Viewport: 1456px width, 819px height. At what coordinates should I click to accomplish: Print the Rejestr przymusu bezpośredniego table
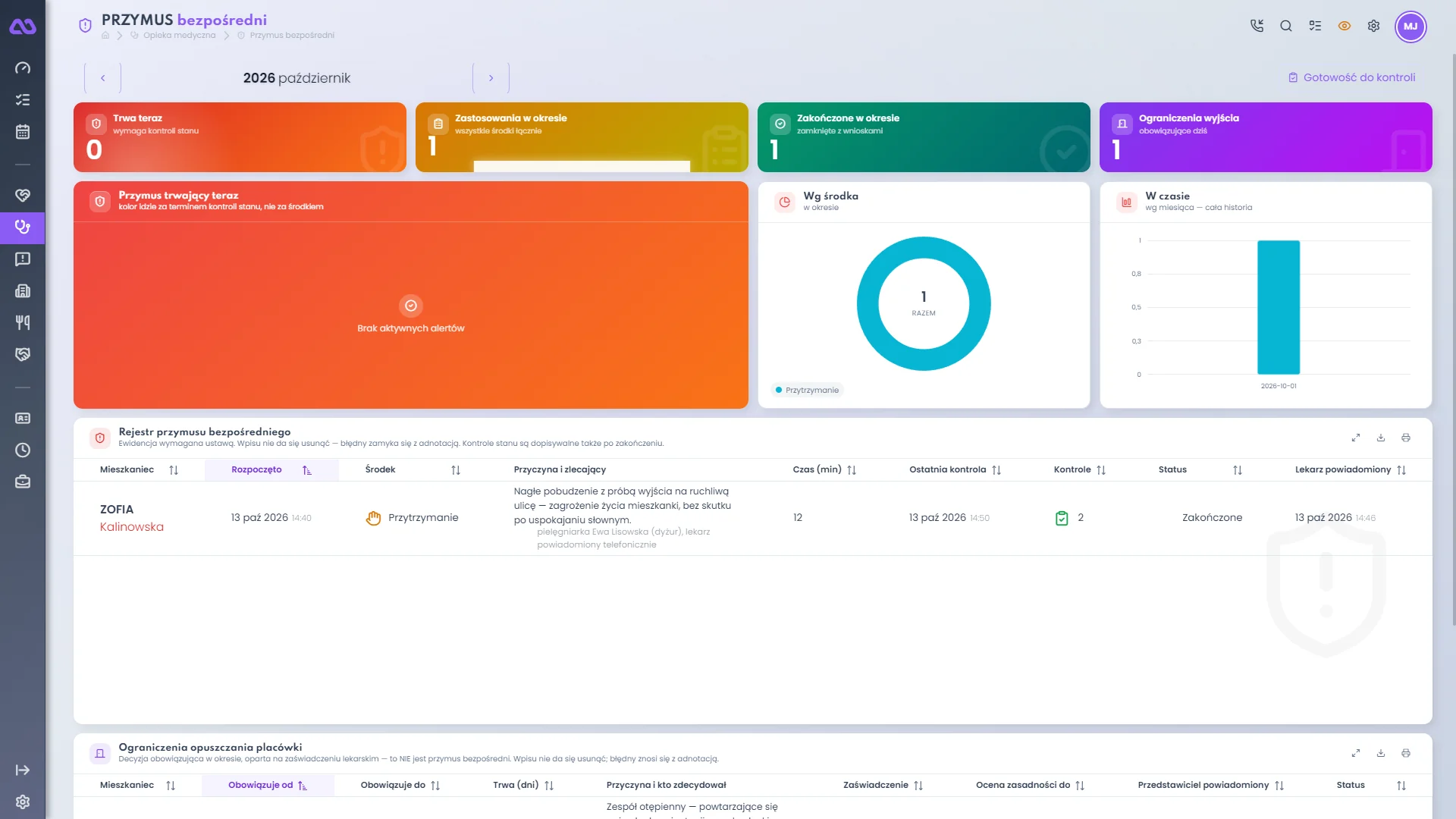tap(1406, 438)
